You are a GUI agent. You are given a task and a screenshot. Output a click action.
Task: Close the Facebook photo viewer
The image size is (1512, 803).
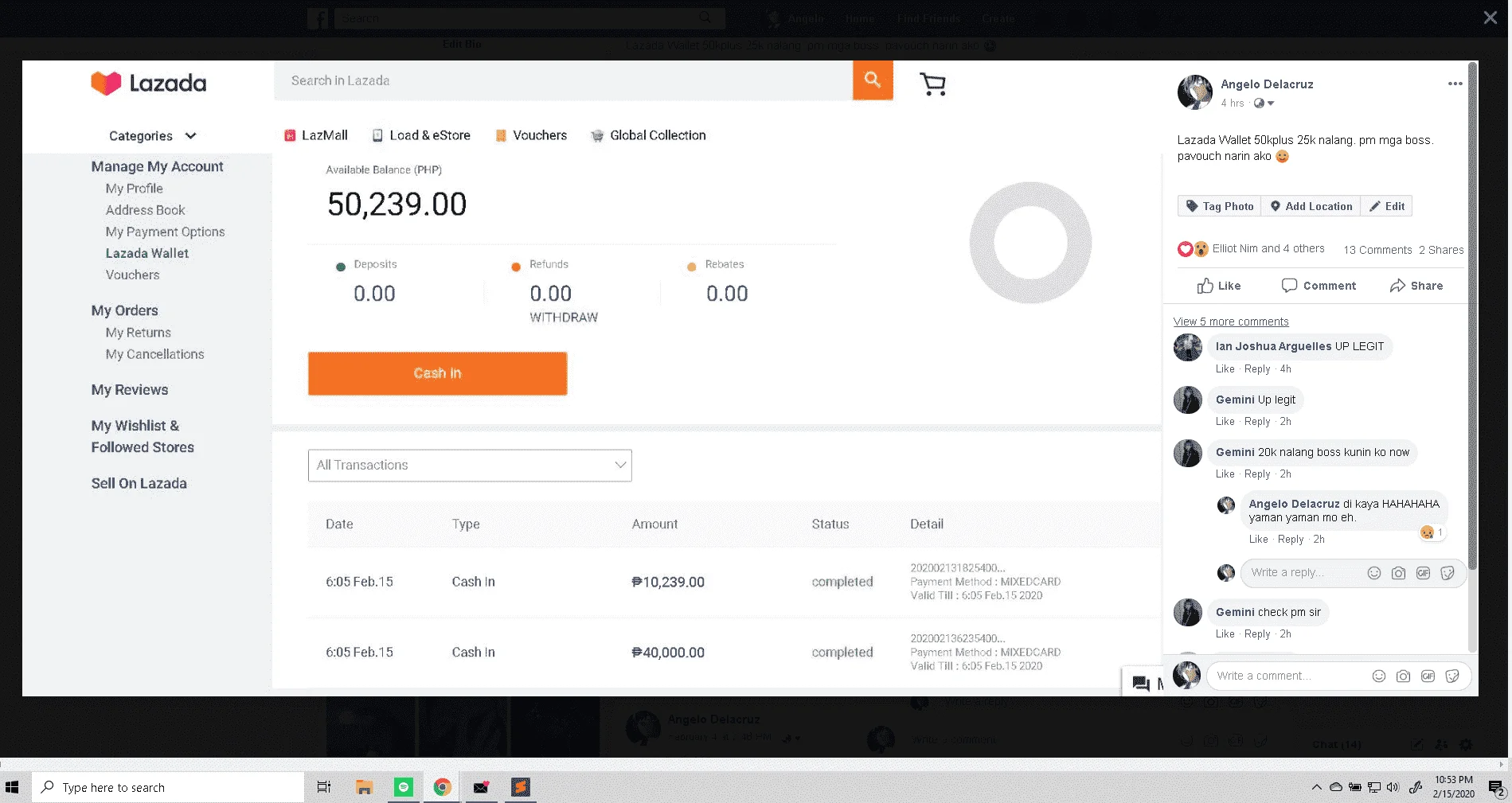(x=1490, y=18)
